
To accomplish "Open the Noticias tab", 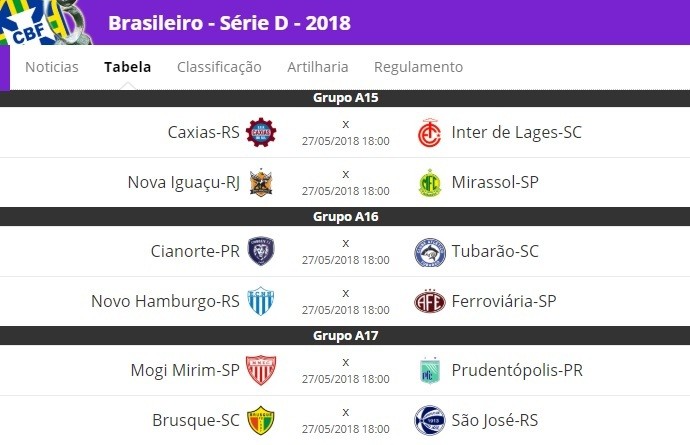I will pos(52,67).
